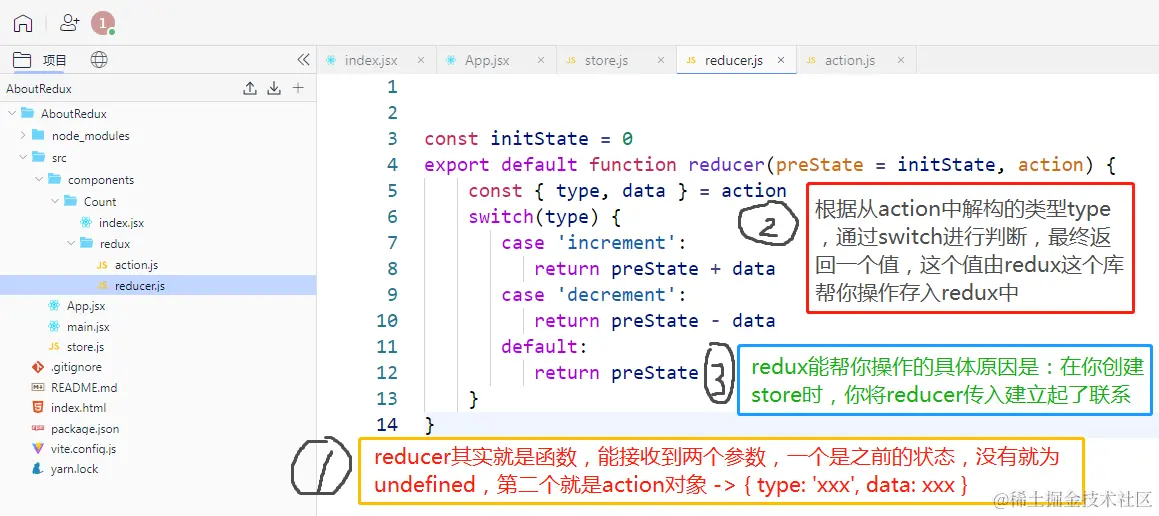Image resolution: width=1159 pixels, height=516 pixels.
Task: Close the reducer.js tab
Action: [x=781, y=61]
